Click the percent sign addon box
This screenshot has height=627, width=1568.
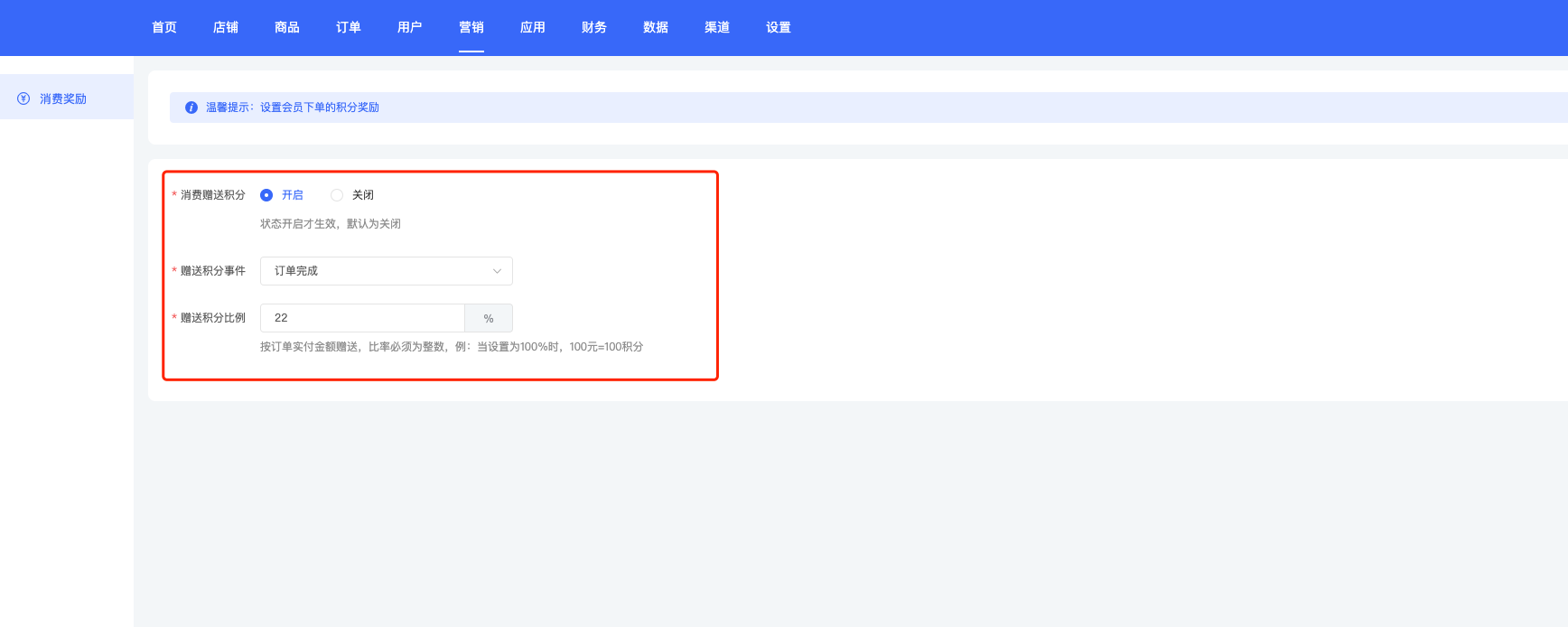(489, 318)
